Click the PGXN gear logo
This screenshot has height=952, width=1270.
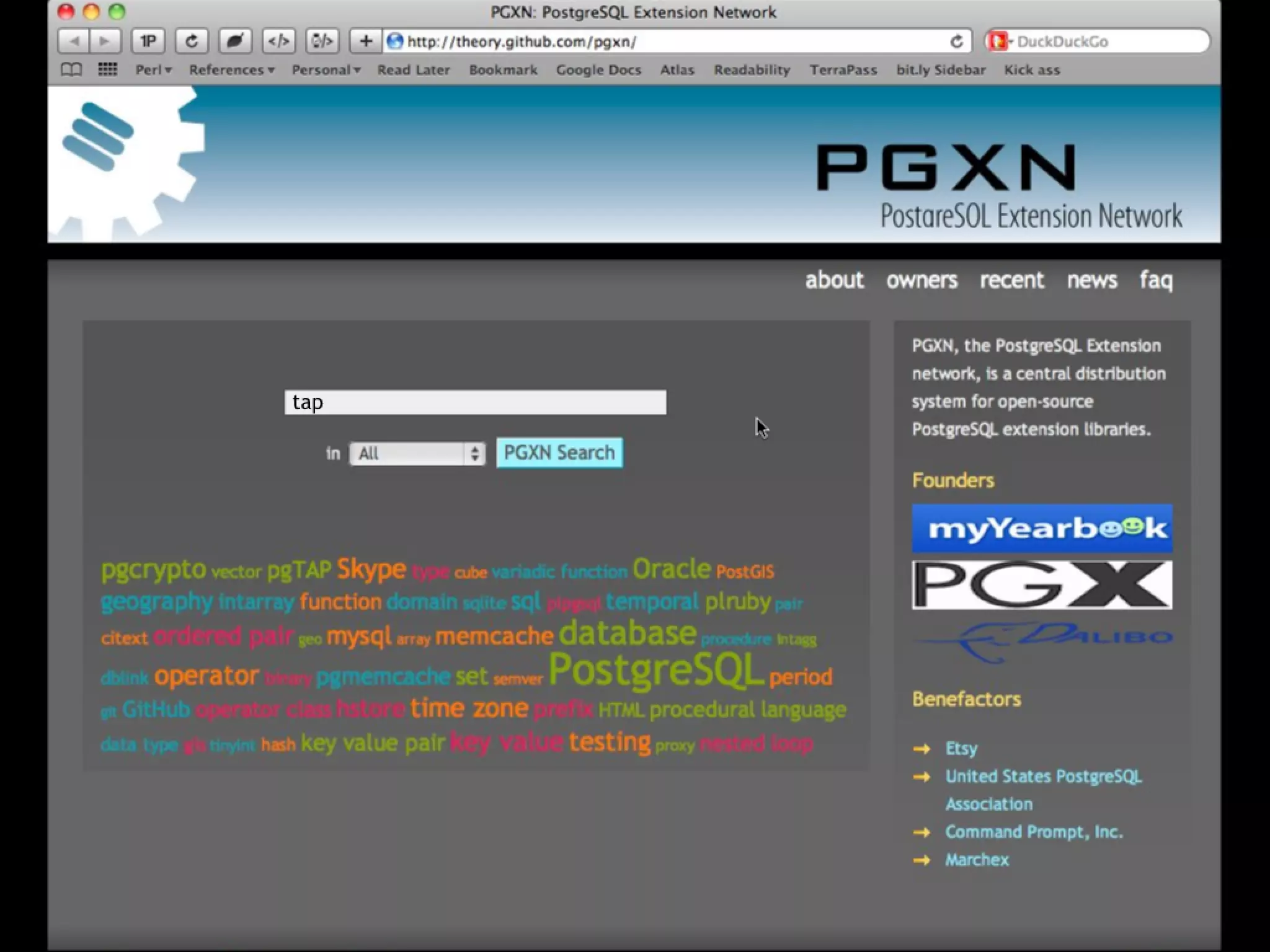127,163
